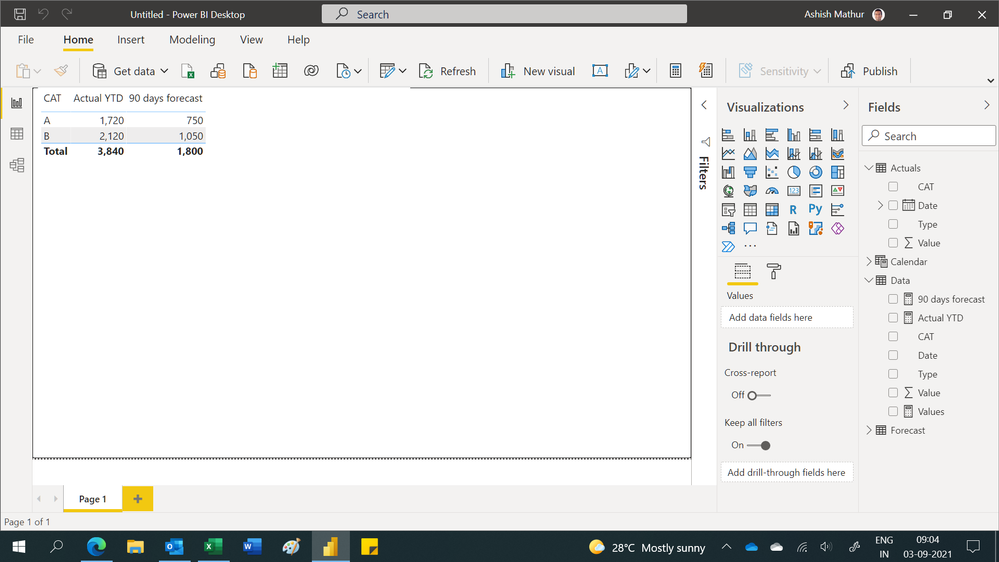This screenshot has width=999, height=562.
Task: Select the Card visualization
Action: click(793, 191)
